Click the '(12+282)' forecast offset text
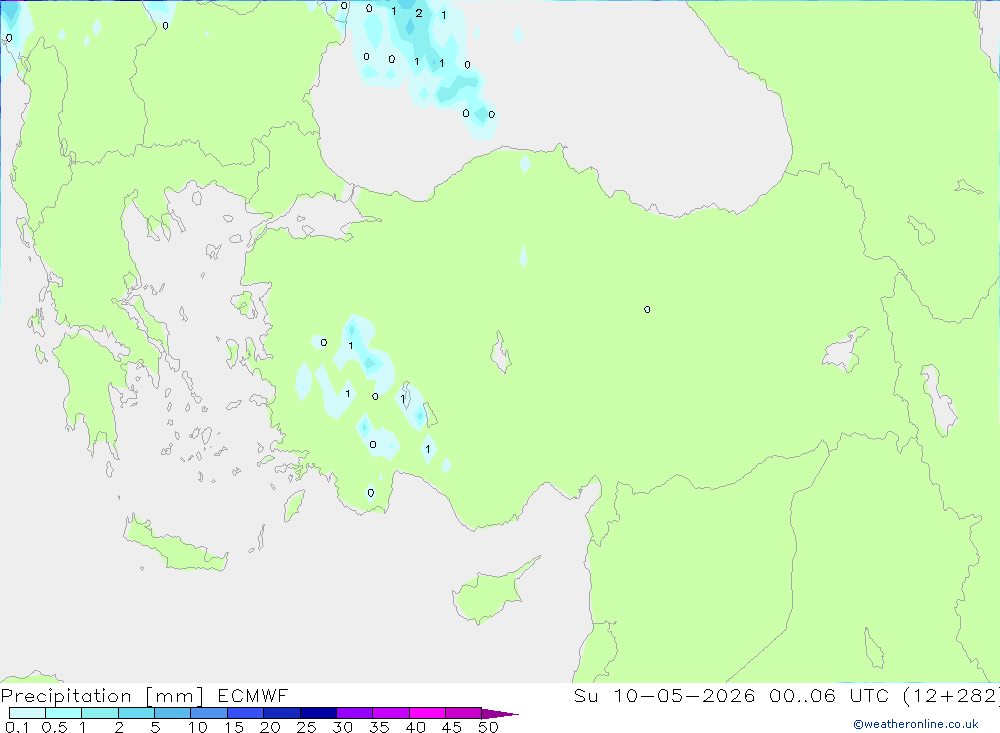This screenshot has width=1000, height=733. coord(951,695)
